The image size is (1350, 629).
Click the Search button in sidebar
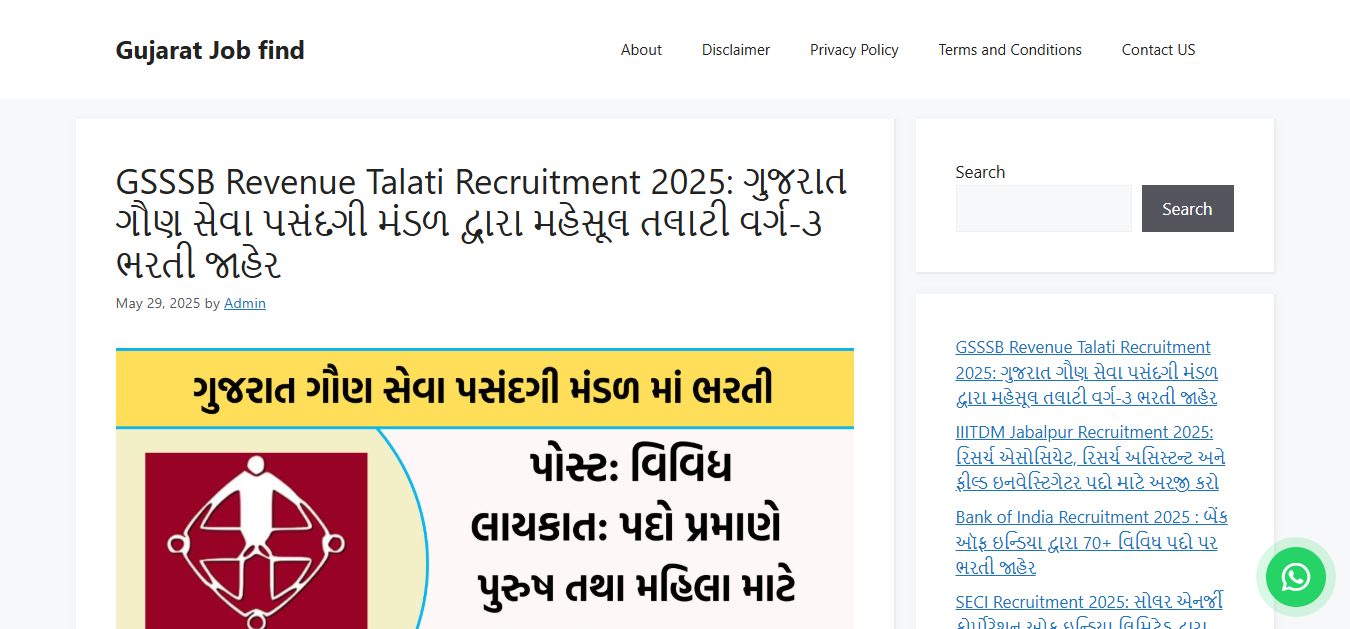pyautogui.click(x=1187, y=208)
